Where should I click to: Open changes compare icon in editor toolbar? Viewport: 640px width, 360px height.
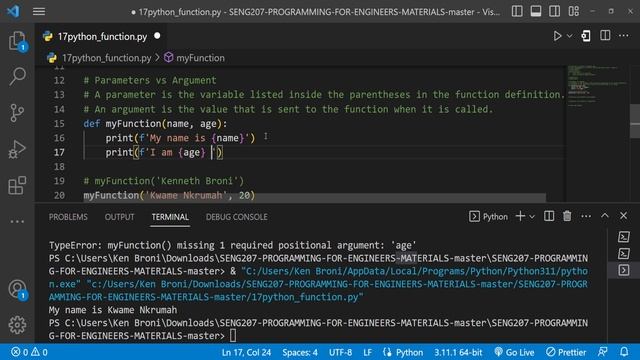coord(586,36)
